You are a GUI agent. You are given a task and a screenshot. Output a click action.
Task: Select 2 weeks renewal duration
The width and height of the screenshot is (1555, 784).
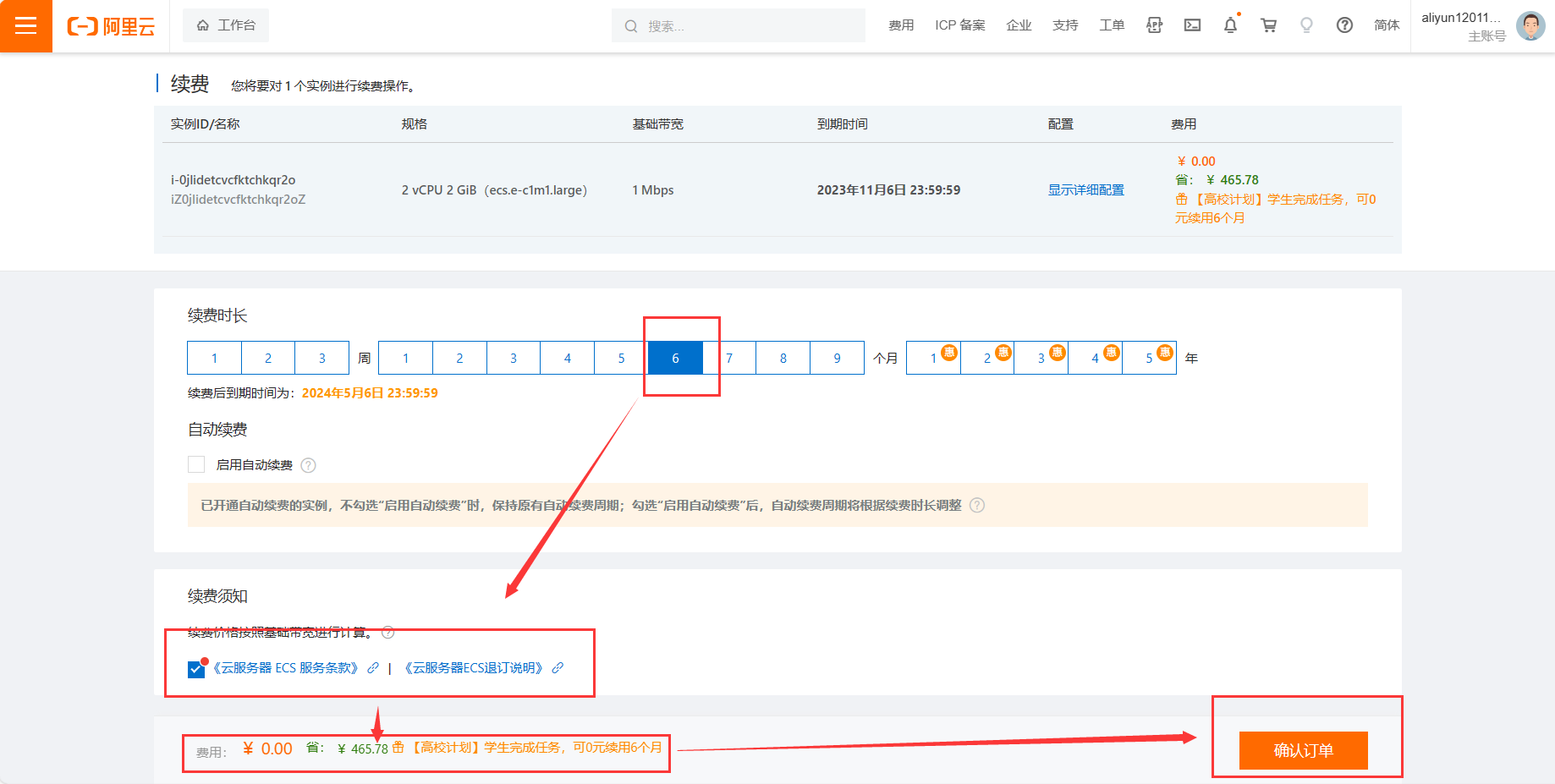(x=268, y=358)
